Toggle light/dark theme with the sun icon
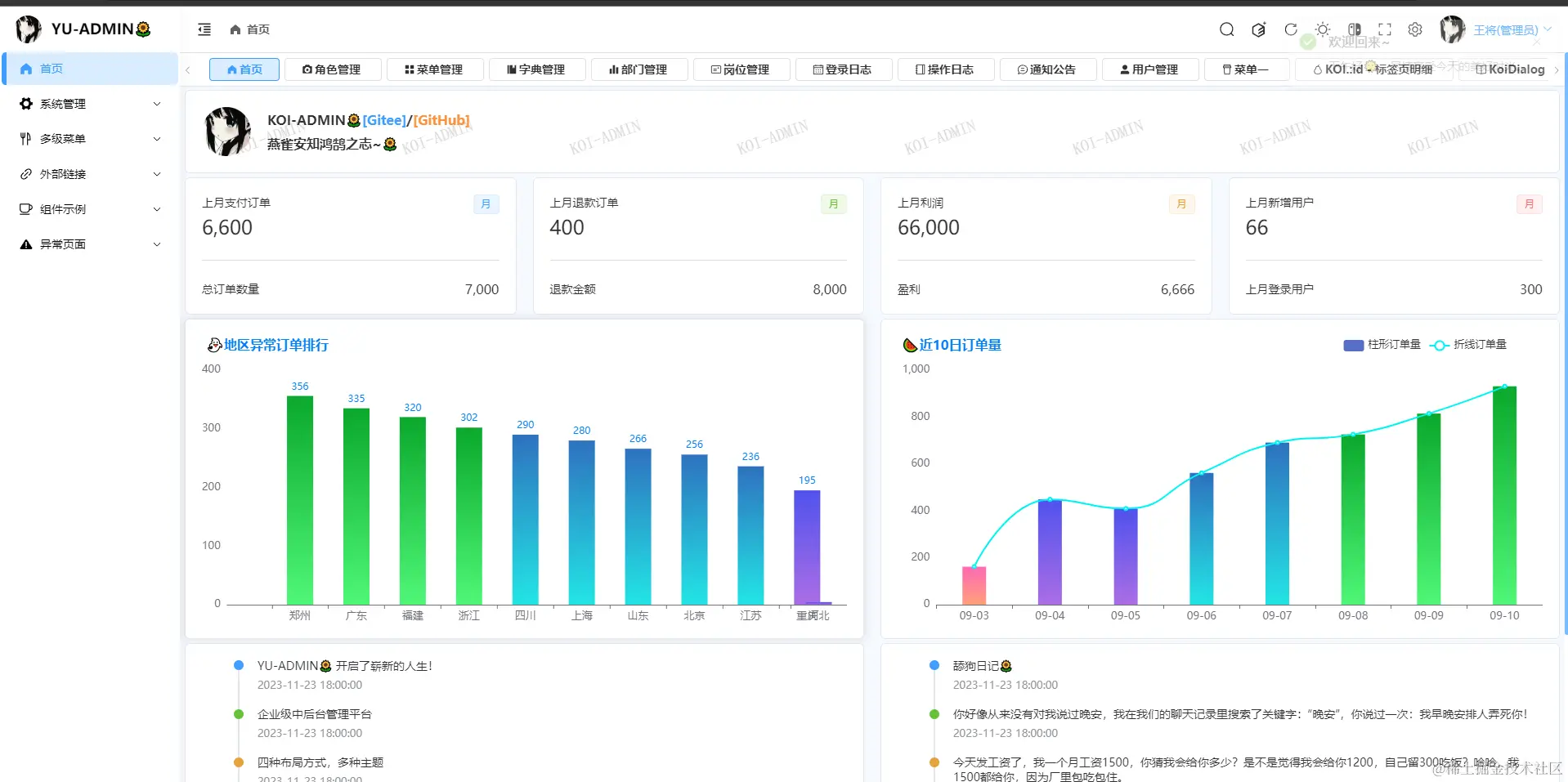The height and width of the screenshot is (782, 1568). pyautogui.click(x=1323, y=29)
